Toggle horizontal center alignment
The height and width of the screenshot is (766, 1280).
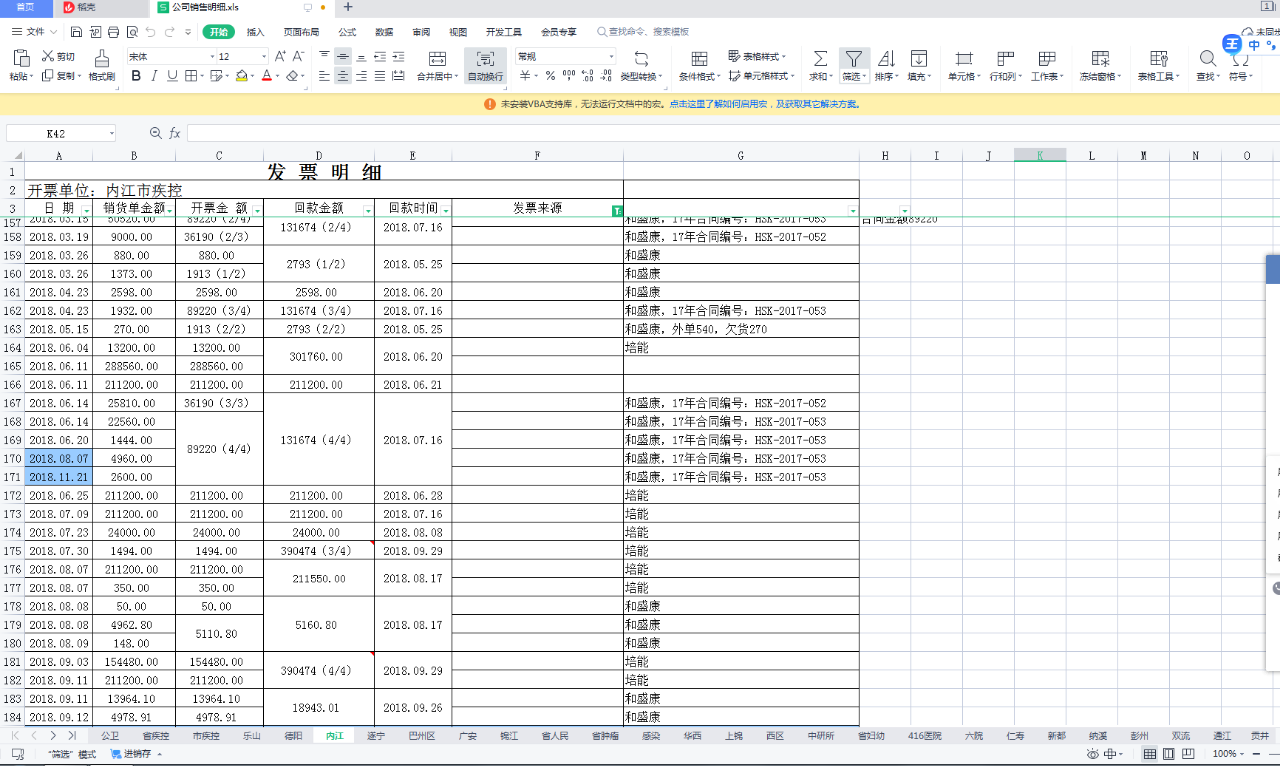click(343, 76)
